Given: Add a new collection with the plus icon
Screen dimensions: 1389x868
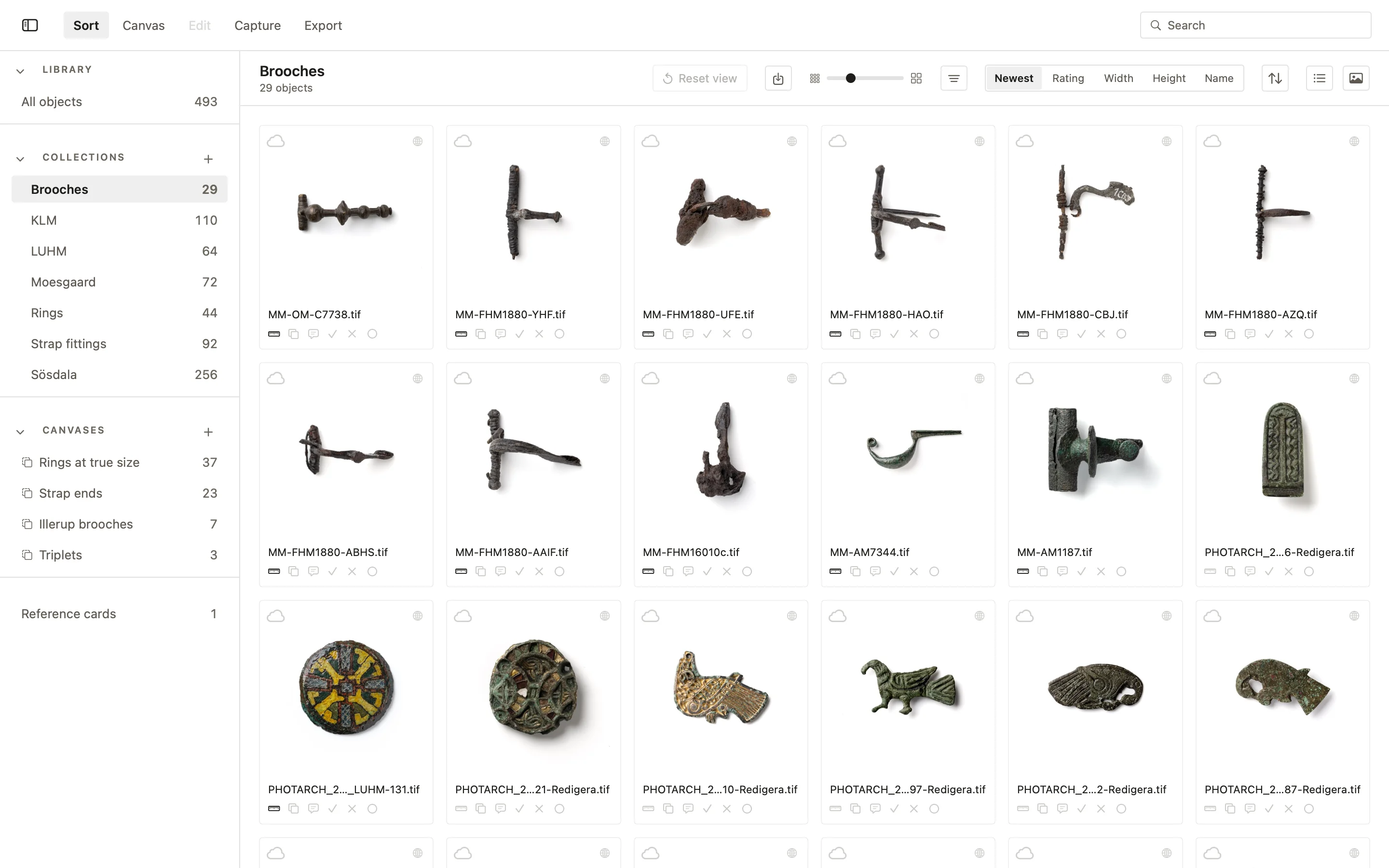Looking at the screenshot, I should tap(208, 159).
